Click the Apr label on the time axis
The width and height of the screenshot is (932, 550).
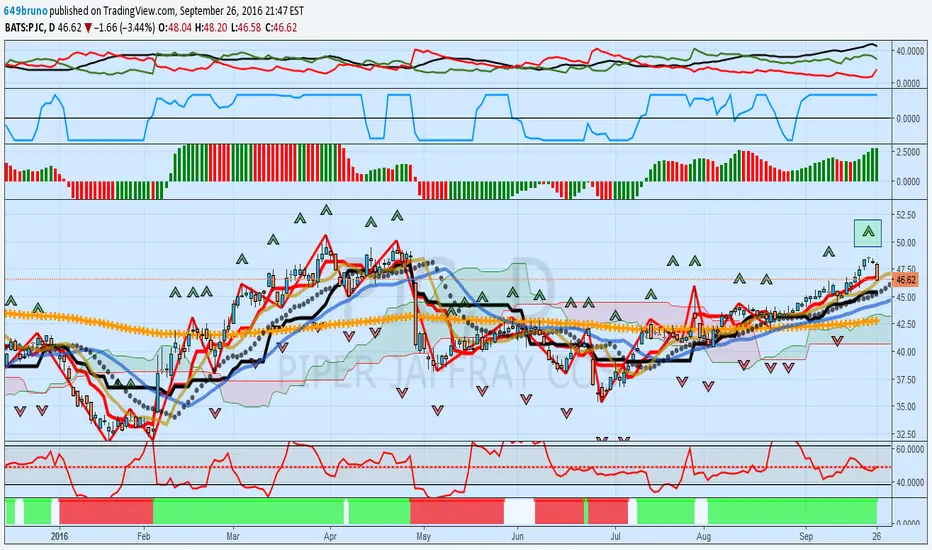click(330, 536)
